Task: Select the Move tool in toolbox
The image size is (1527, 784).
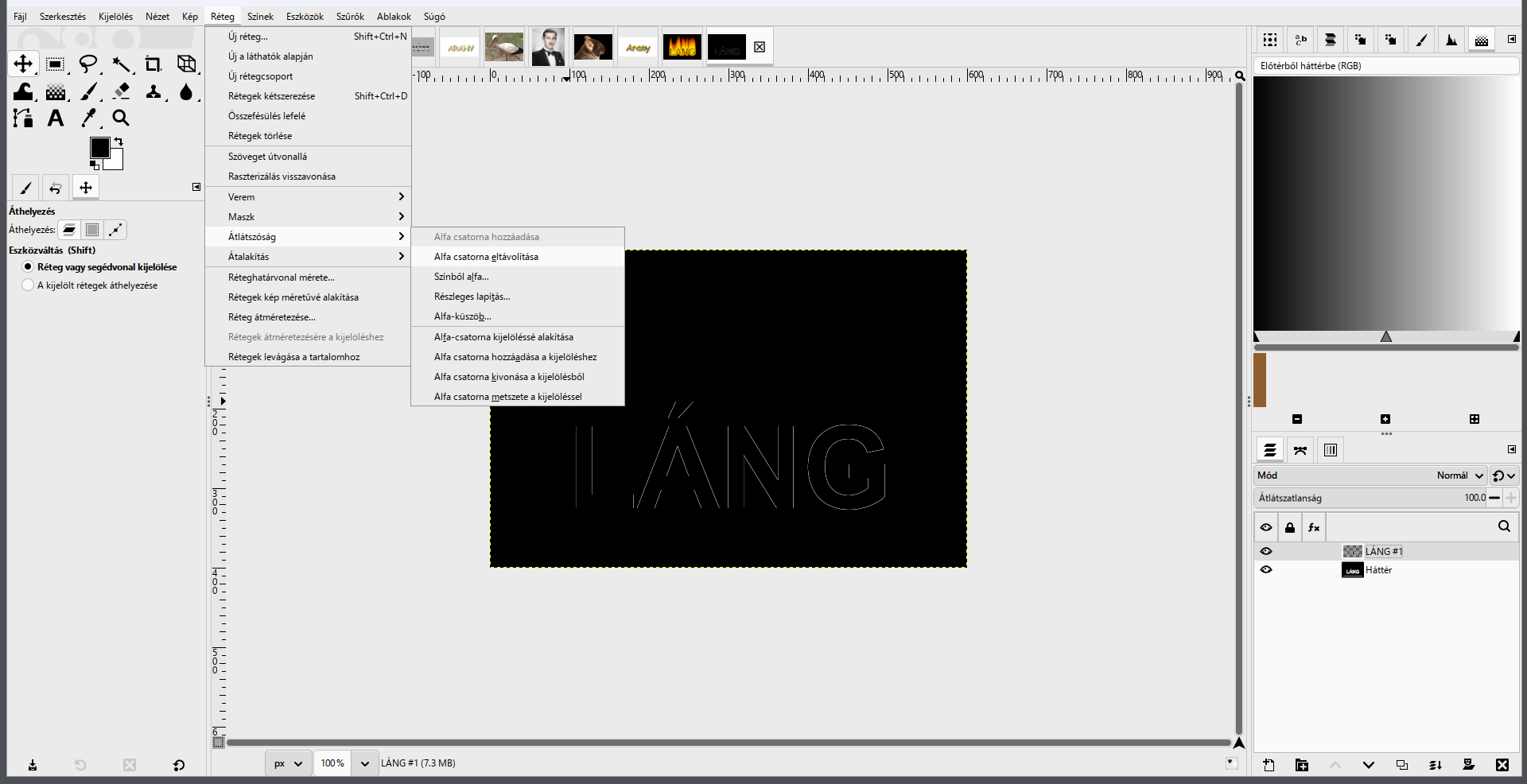Action: [x=23, y=64]
